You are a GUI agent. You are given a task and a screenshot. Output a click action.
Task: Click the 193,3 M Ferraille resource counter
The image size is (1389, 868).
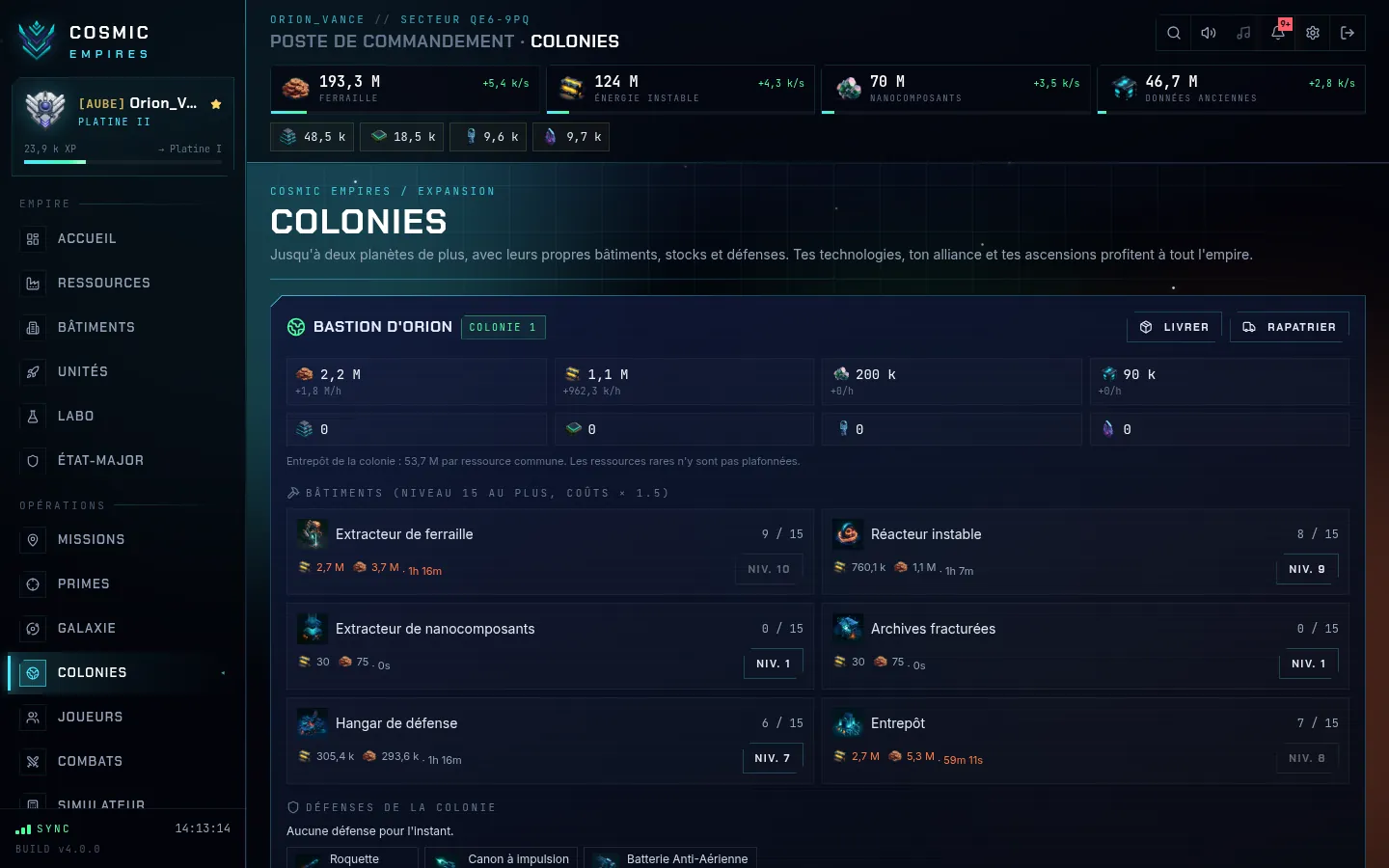[405, 90]
